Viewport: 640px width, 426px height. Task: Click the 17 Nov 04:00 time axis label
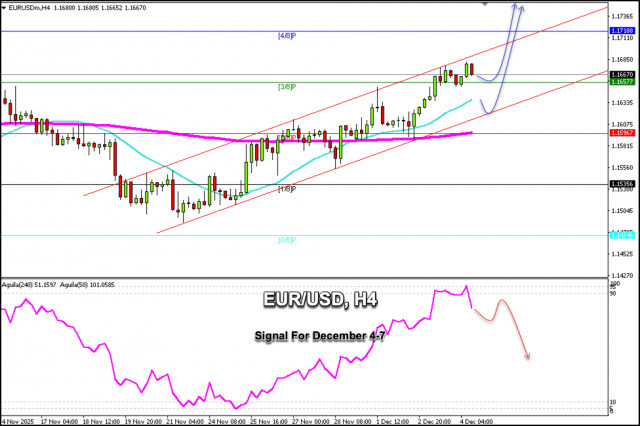[60, 422]
